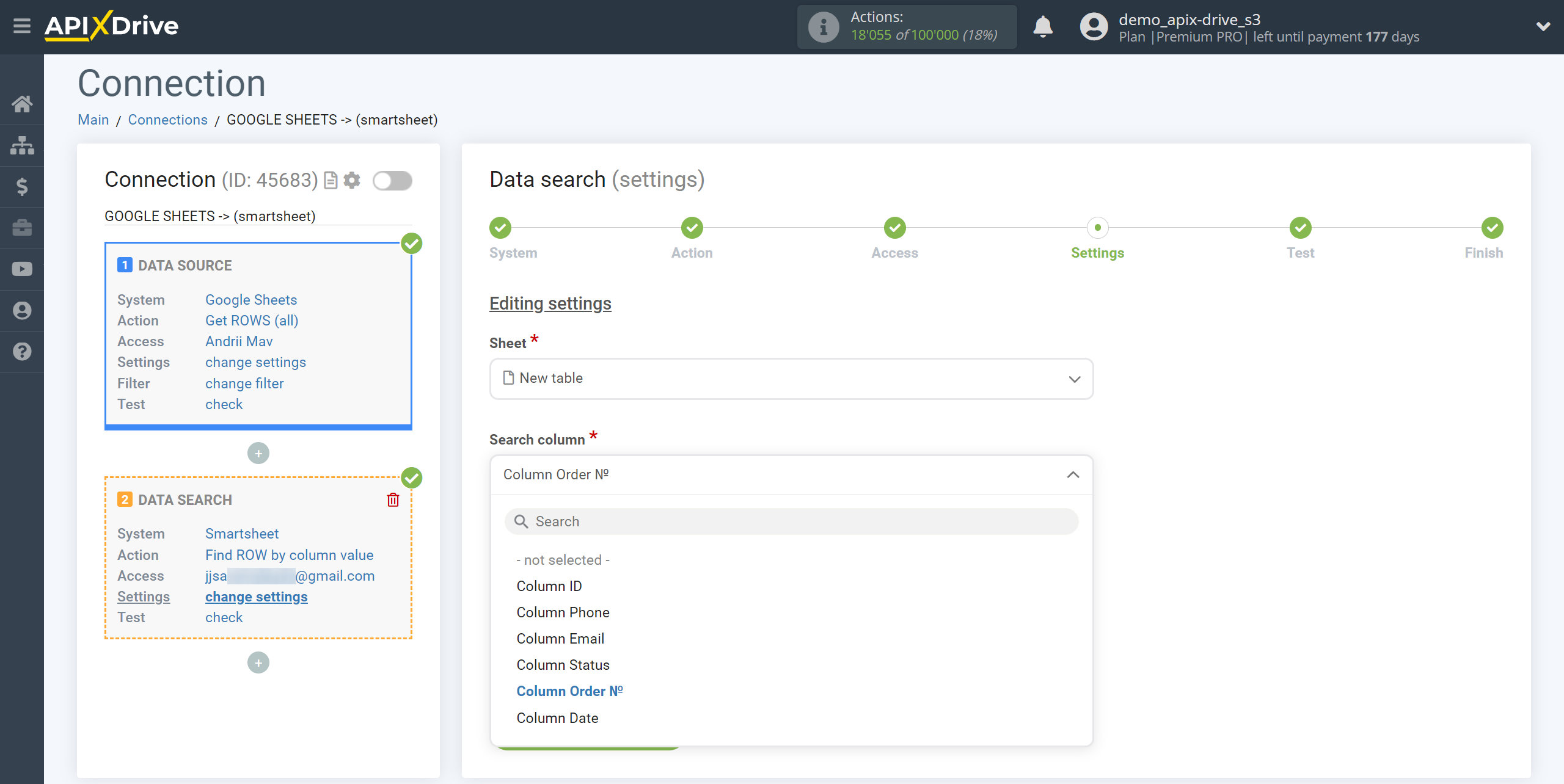Image resolution: width=1564 pixels, height=784 pixels.
Task: Open the briefcase sidebar icon
Action: [22, 228]
